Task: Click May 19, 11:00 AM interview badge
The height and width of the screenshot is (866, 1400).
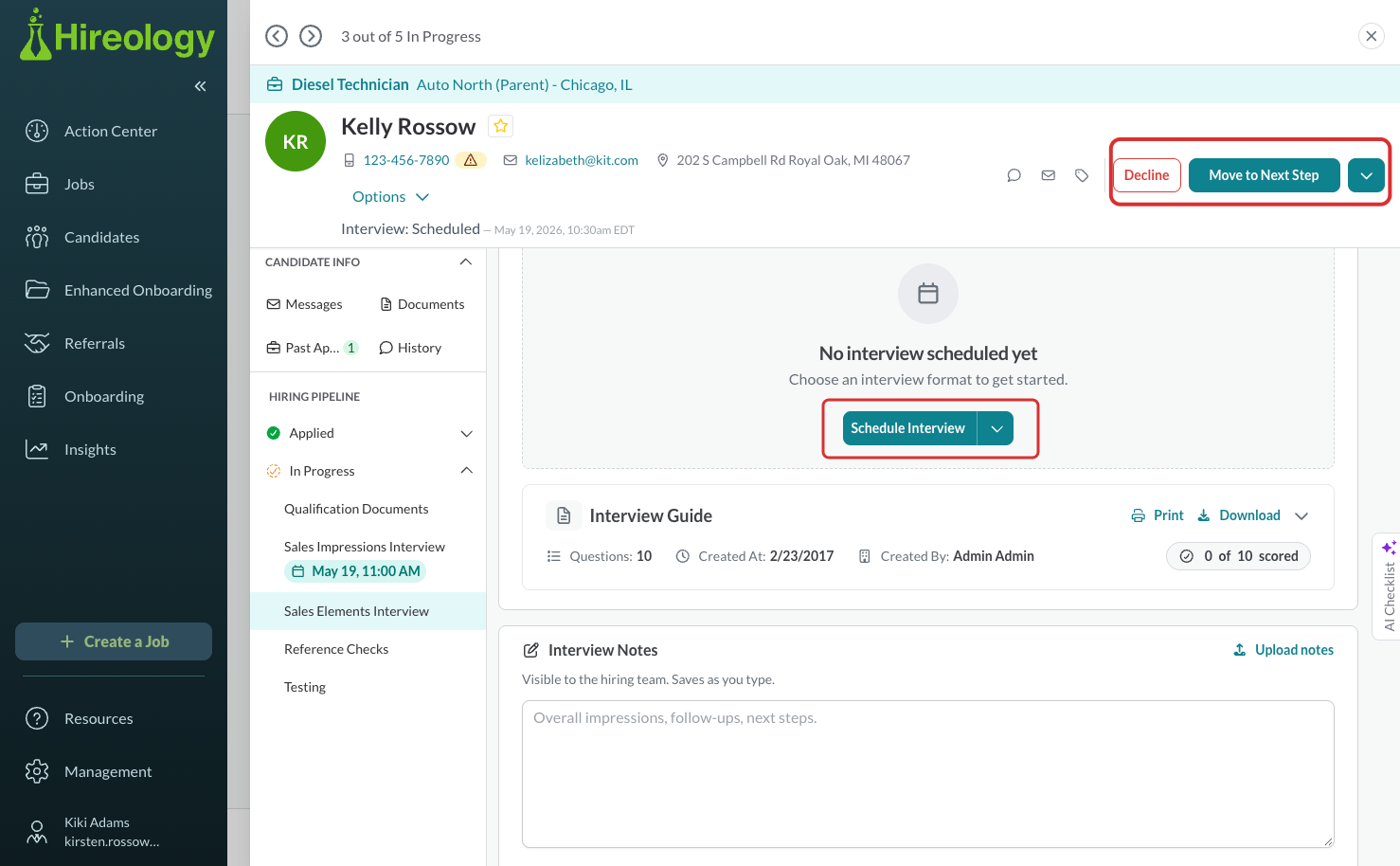Action: click(355, 571)
